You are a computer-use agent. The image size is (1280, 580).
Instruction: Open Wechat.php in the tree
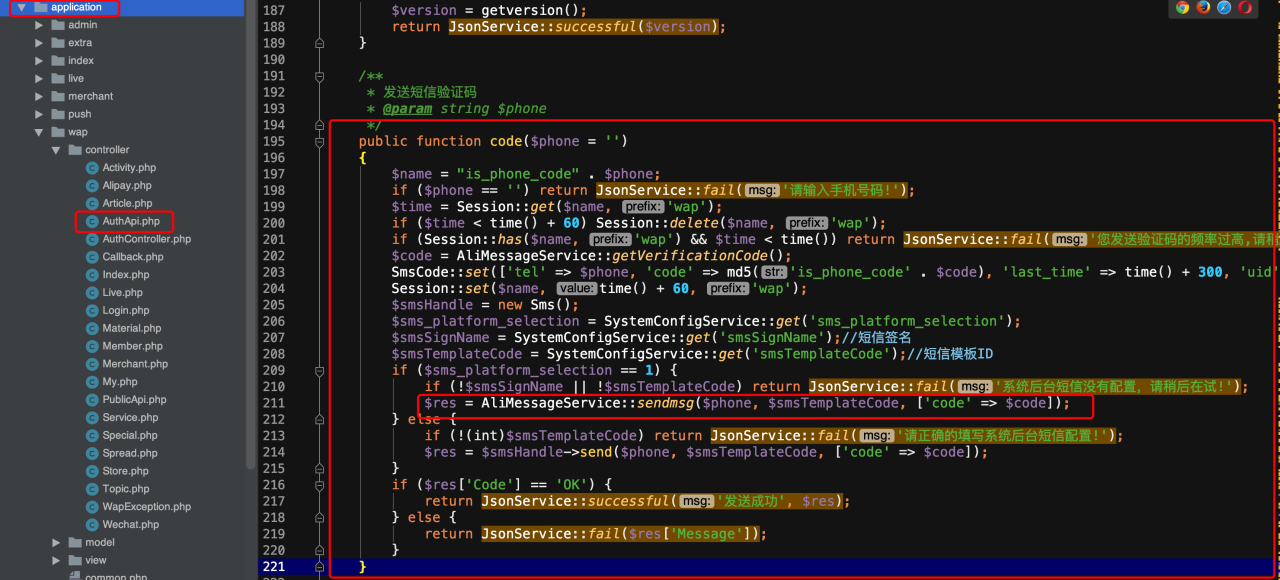(131, 525)
